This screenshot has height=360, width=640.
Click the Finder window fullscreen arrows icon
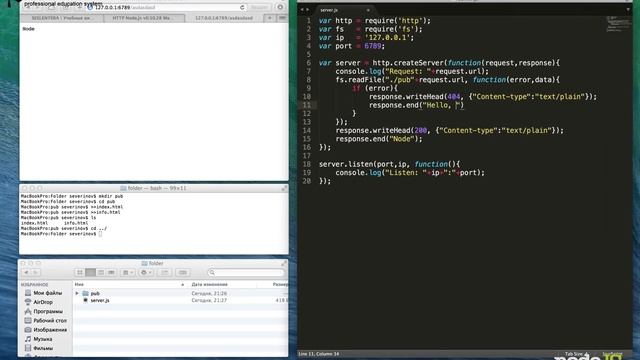tap(284, 263)
